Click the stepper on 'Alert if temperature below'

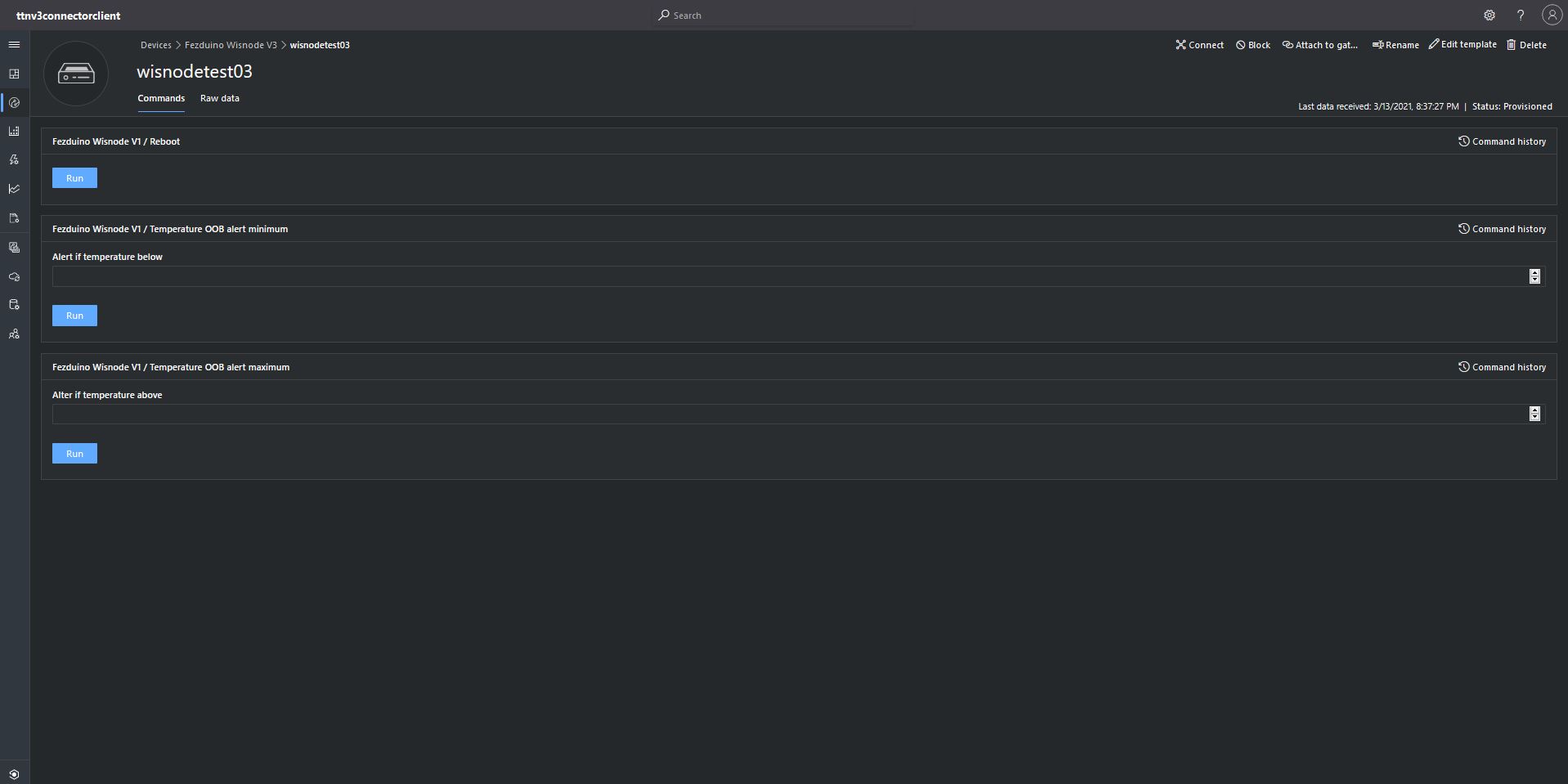[1534, 276]
